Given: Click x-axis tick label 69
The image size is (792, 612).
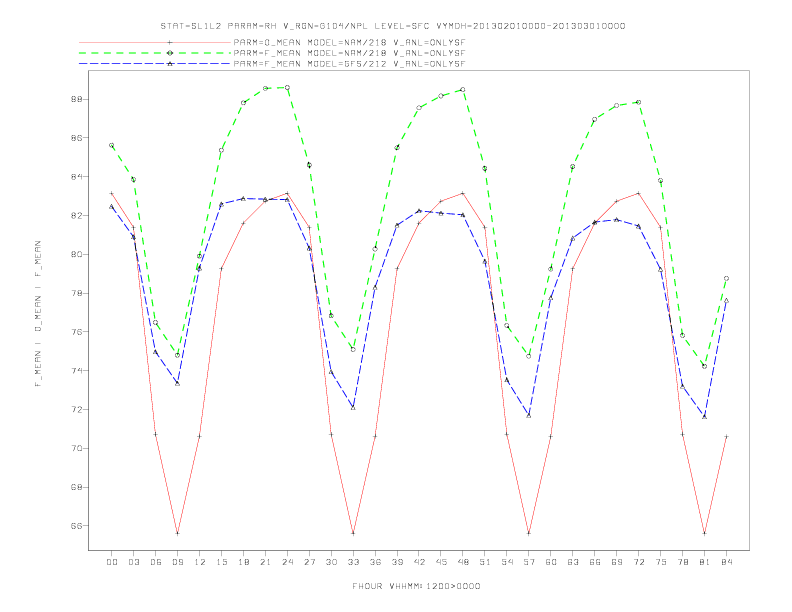Looking at the screenshot, I should (x=617, y=562).
